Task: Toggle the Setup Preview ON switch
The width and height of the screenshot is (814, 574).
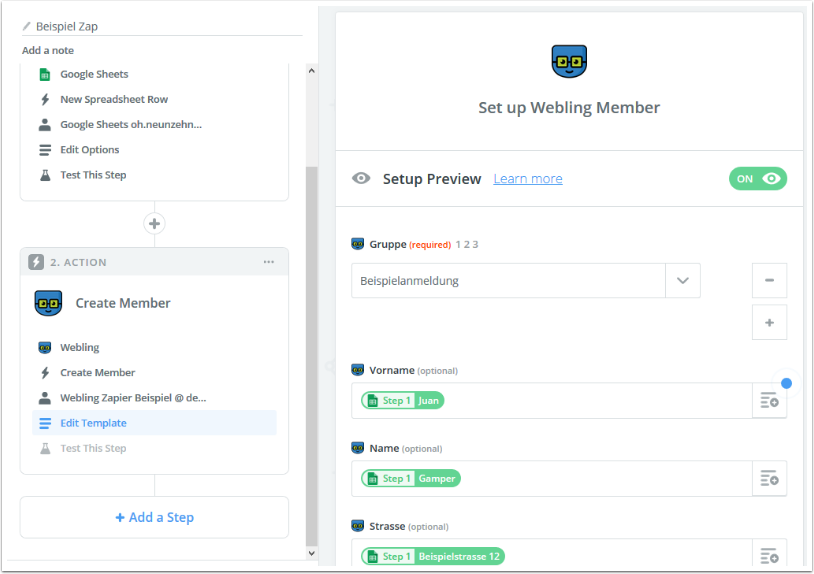Action: pos(758,179)
